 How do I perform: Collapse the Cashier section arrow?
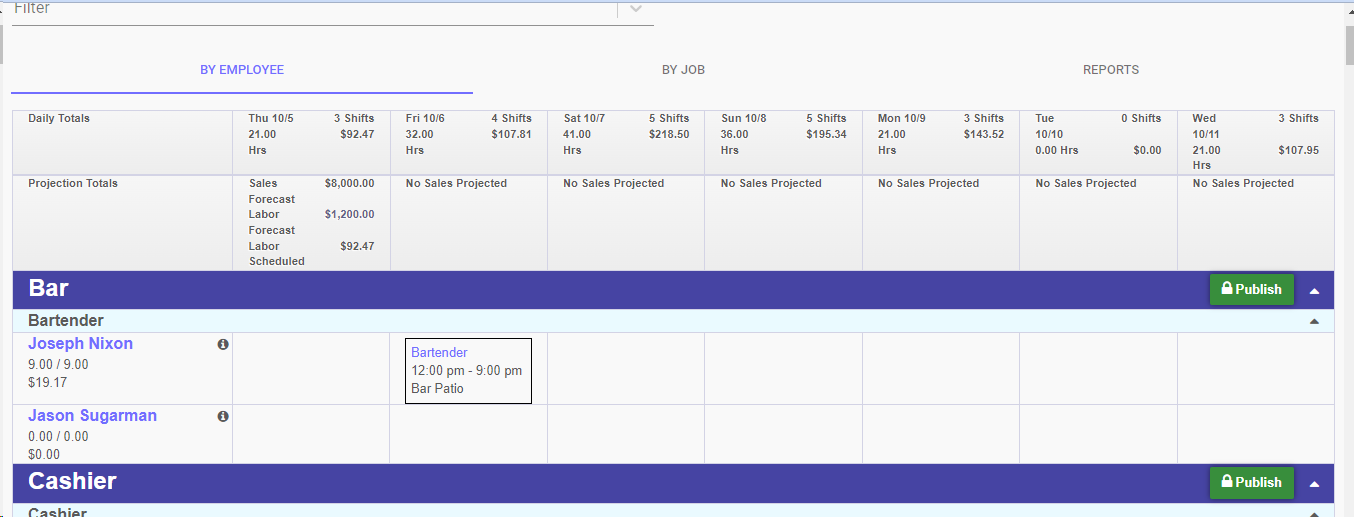pyautogui.click(x=1315, y=484)
